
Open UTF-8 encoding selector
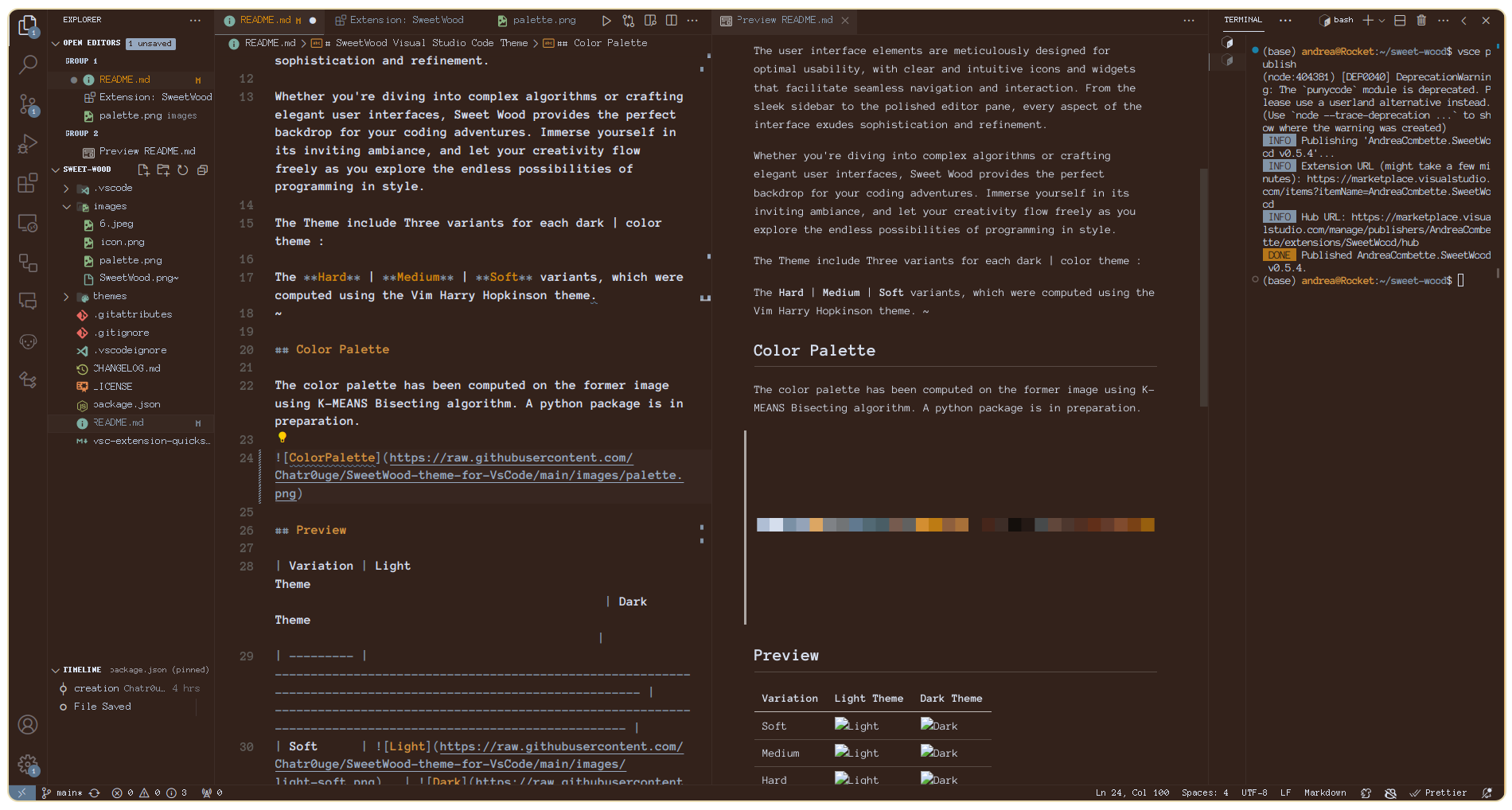(1254, 793)
